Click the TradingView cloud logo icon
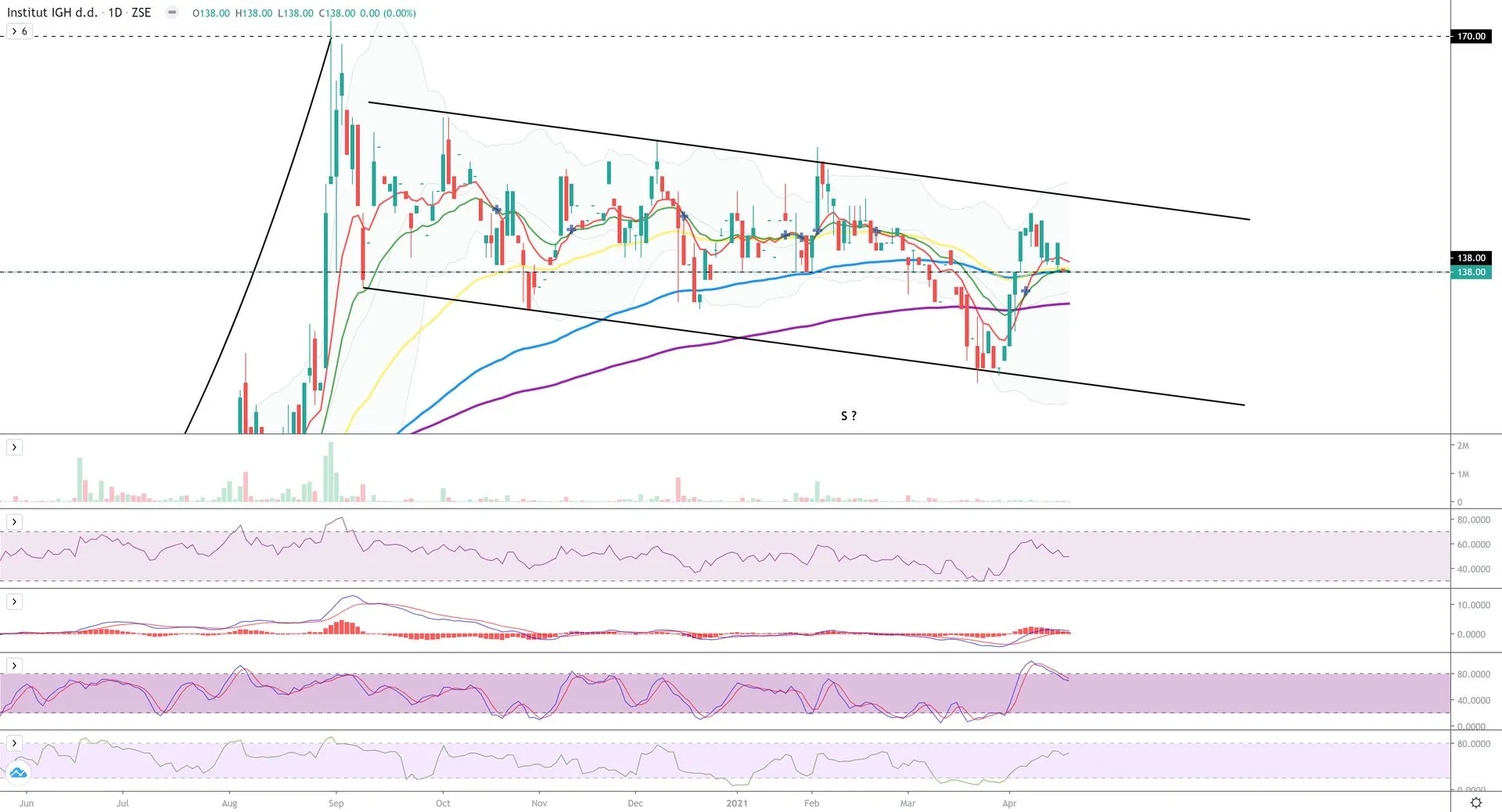The width and height of the screenshot is (1502, 812). [18, 773]
